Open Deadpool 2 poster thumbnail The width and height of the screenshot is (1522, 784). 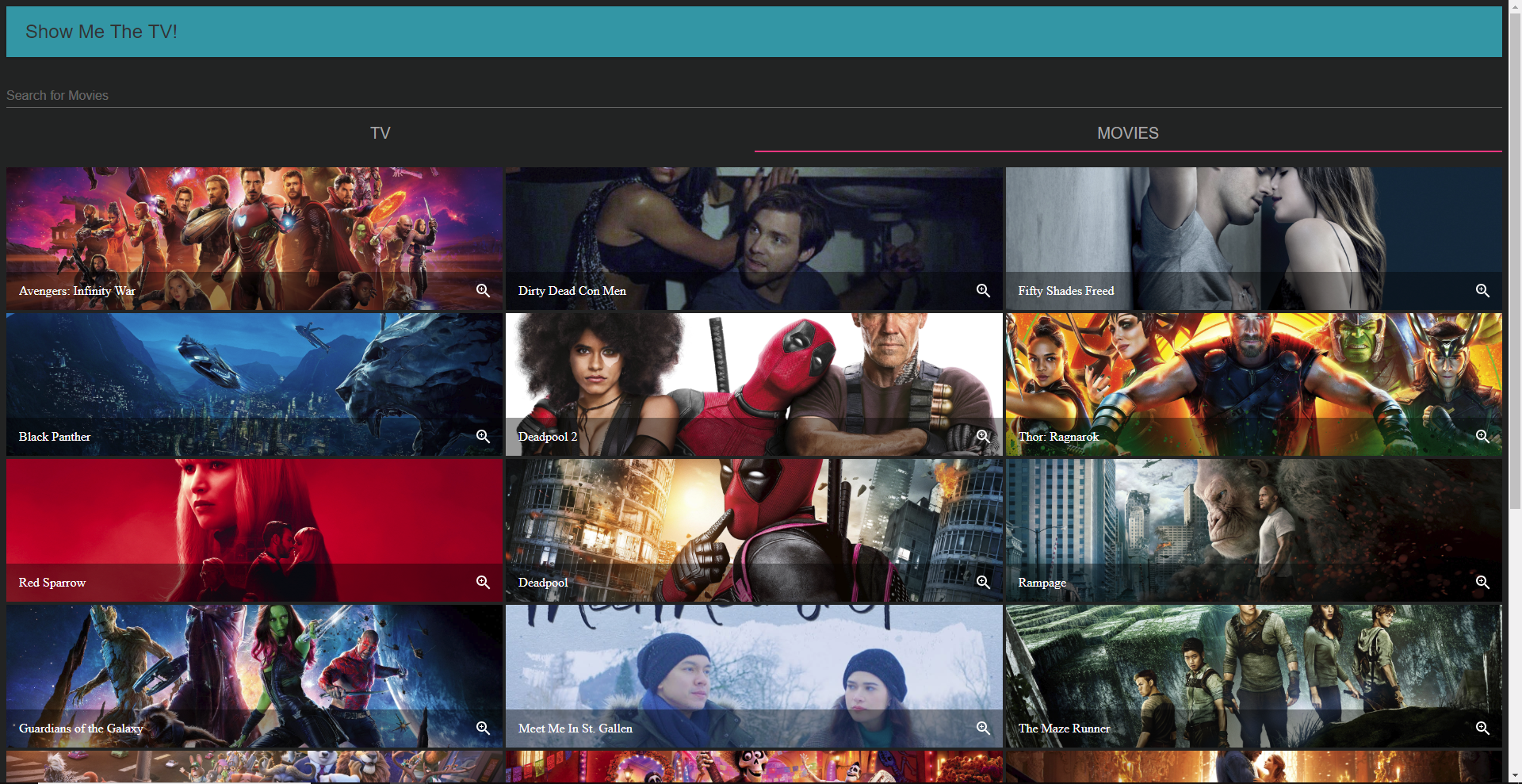(754, 384)
